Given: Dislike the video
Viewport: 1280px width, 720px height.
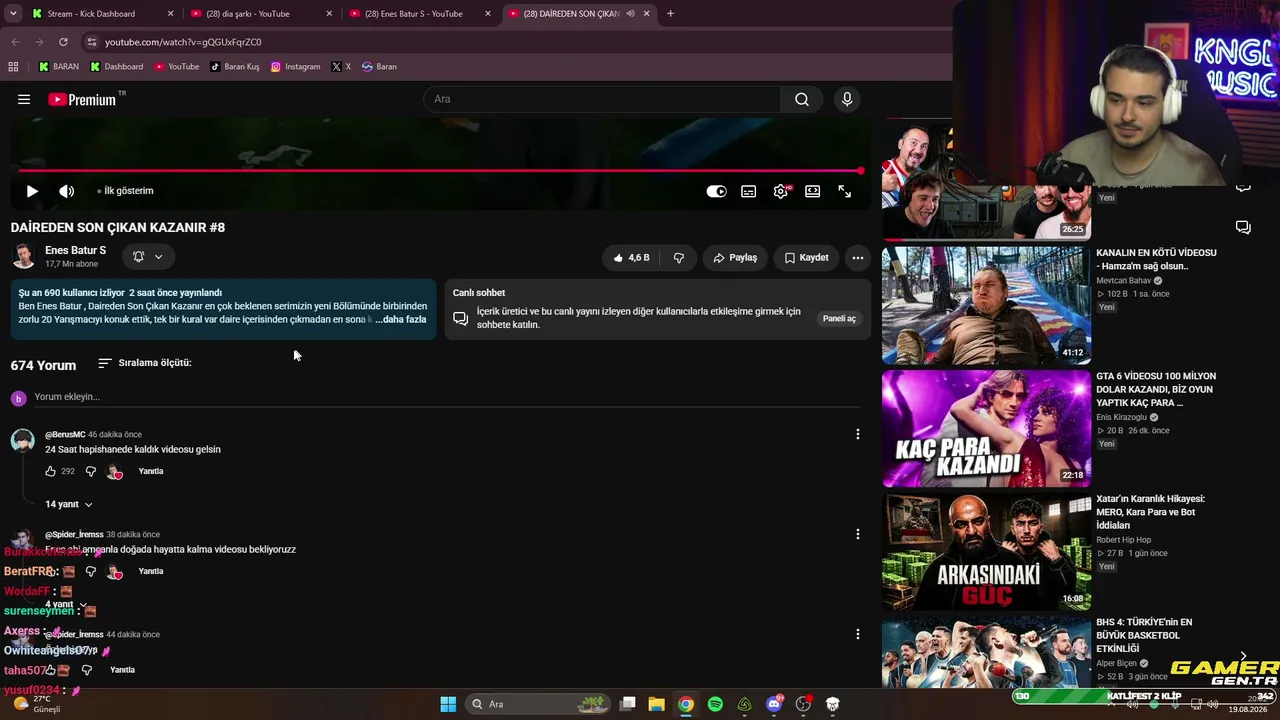Looking at the screenshot, I should click(678, 258).
